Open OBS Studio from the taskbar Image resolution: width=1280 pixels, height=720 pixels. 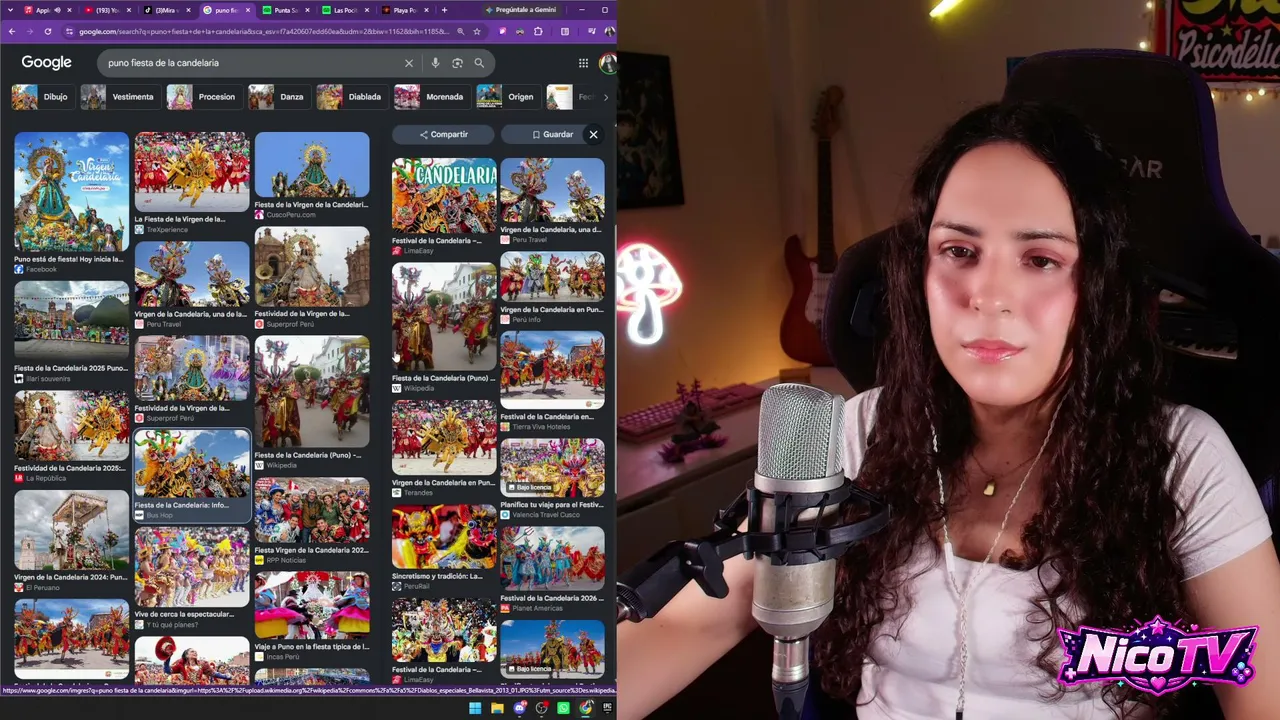(x=542, y=708)
